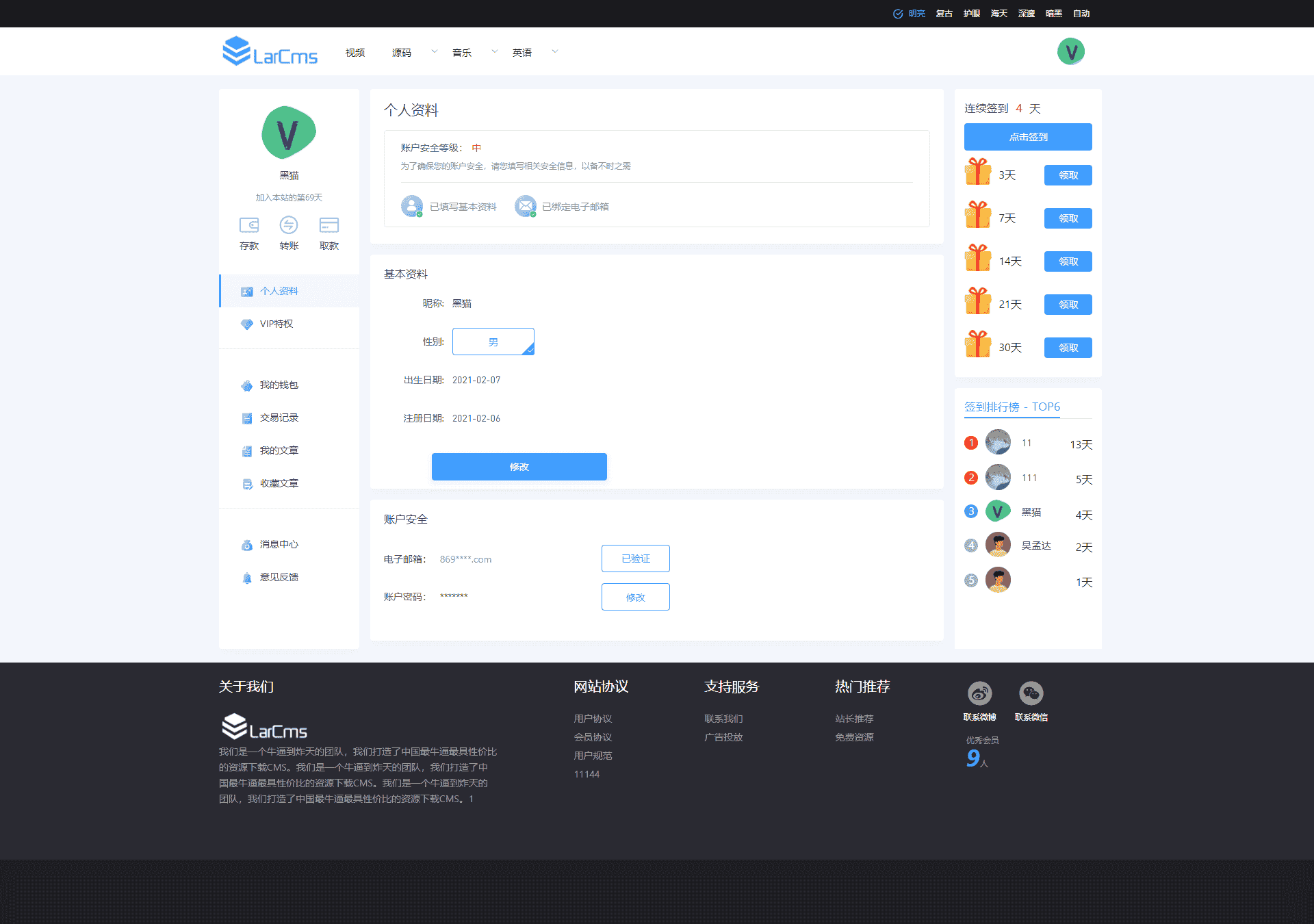The image size is (1314, 924).
Task: Expand the 源码 navigation dropdown arrow
Action: 434,52
